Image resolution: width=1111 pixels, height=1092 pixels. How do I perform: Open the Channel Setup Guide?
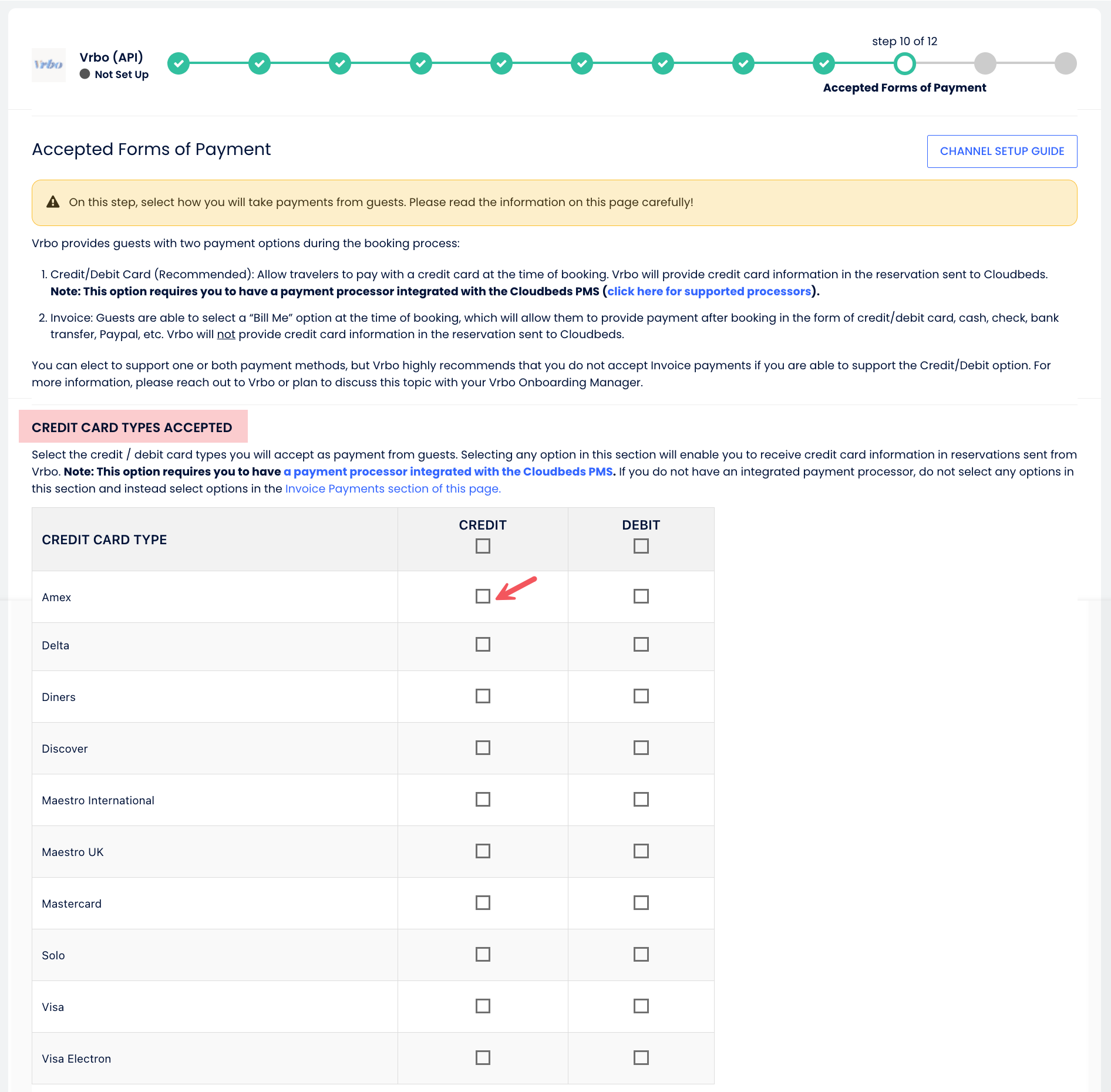1002,151
